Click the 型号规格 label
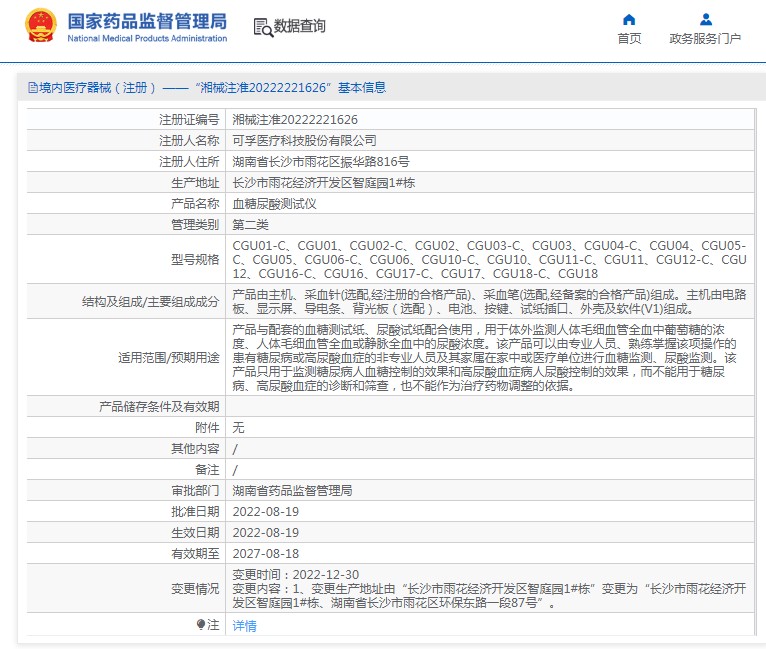This screenshot has width=766, height=649. (195, 259)
